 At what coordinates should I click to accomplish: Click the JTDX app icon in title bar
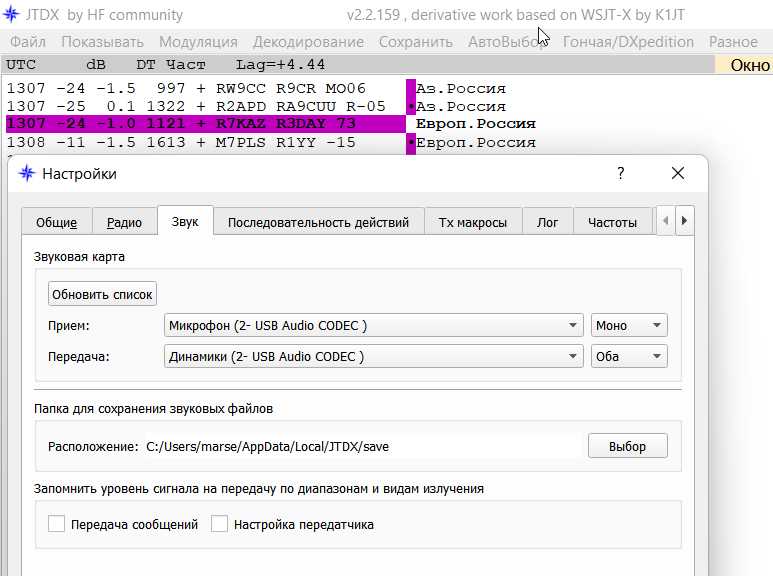click(12, 14)
